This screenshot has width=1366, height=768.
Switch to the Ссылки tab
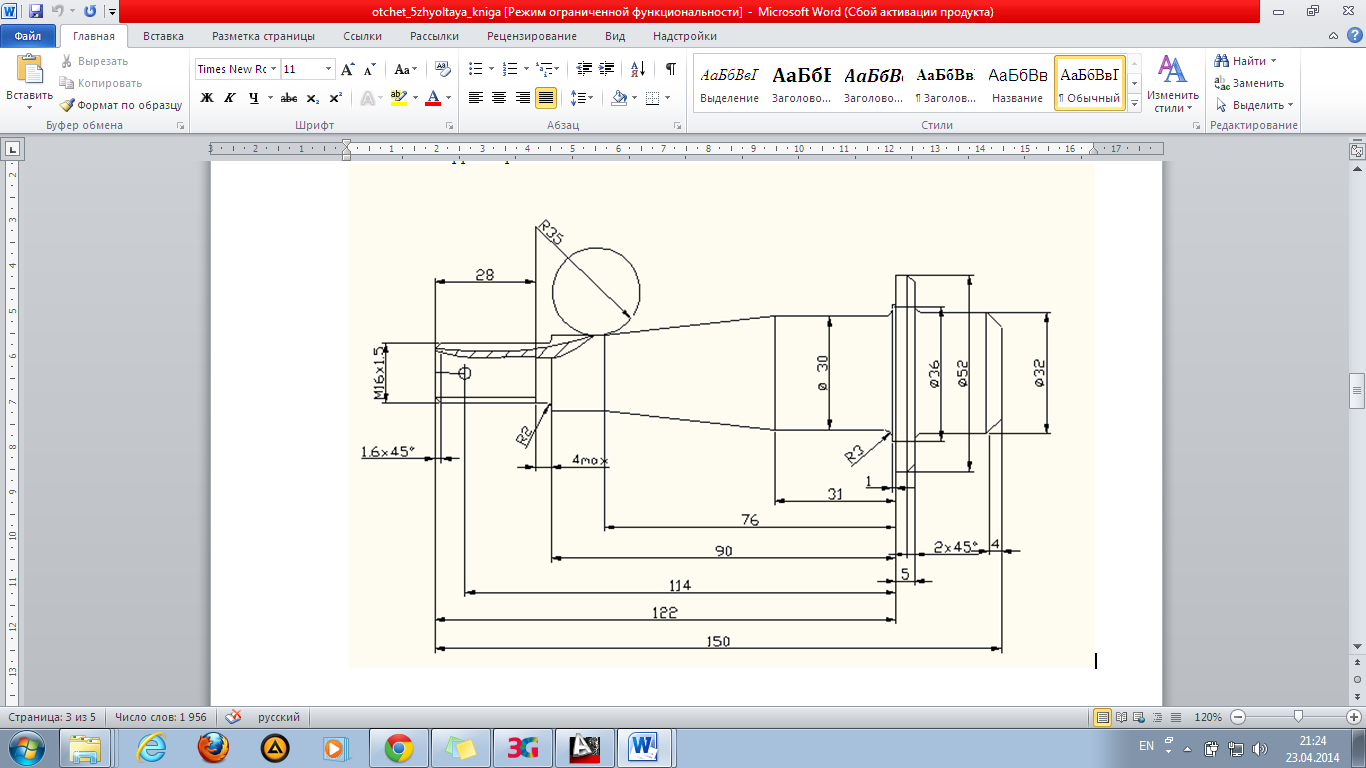362,36
